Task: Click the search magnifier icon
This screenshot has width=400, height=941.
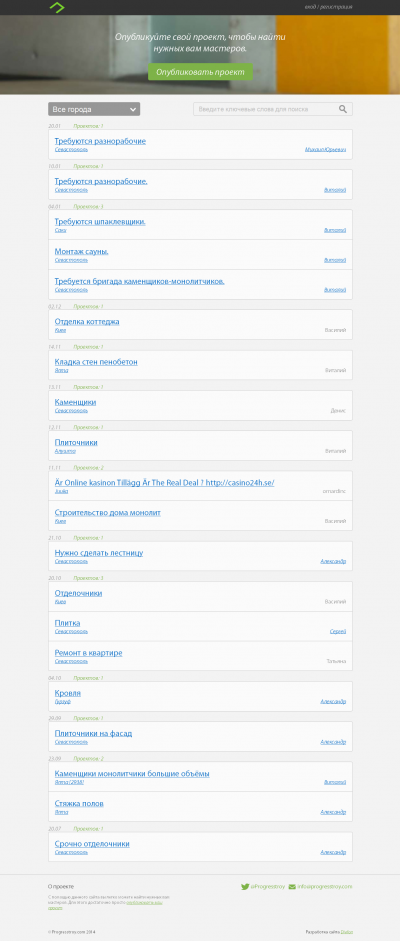Action: point(343,109)
